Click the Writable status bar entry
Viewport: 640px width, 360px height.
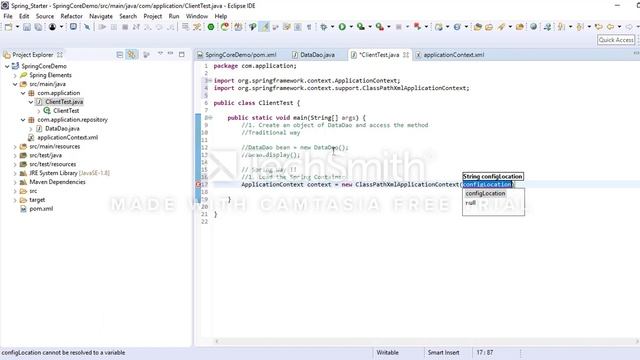pyautogui.click(x=387, y=353)
